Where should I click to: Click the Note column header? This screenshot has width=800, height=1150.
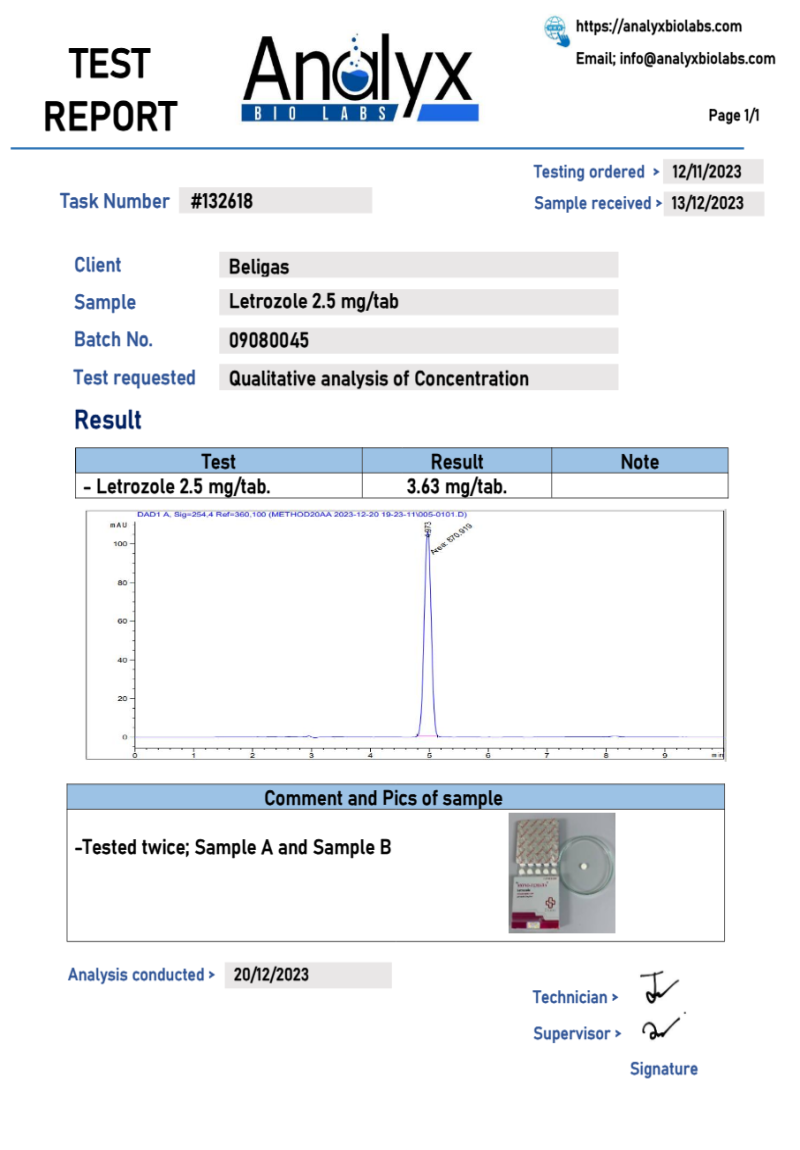[639, 462]
